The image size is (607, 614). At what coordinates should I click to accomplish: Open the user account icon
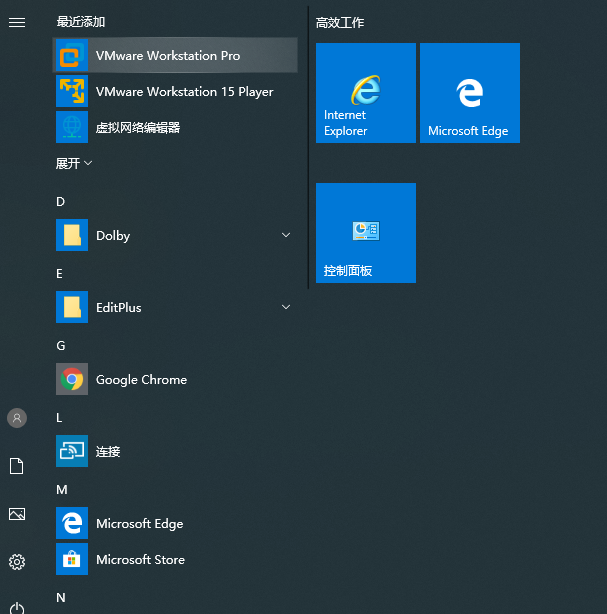17,418
